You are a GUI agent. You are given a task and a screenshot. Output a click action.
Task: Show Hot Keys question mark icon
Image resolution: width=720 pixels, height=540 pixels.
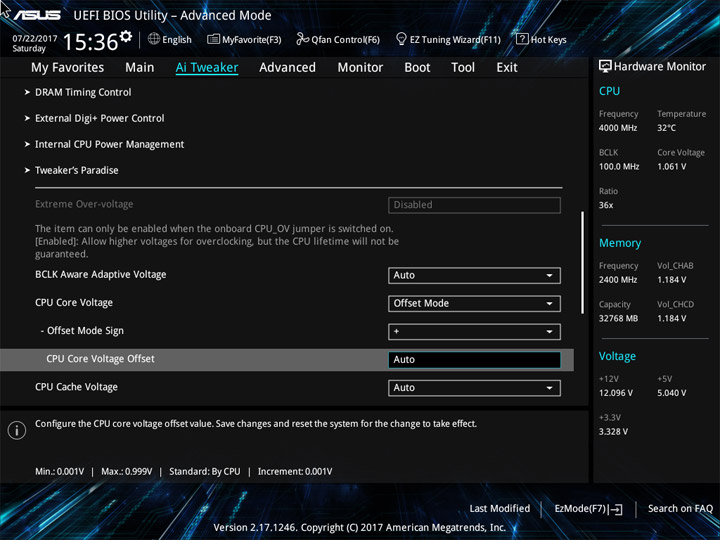[x=522, y=39]
